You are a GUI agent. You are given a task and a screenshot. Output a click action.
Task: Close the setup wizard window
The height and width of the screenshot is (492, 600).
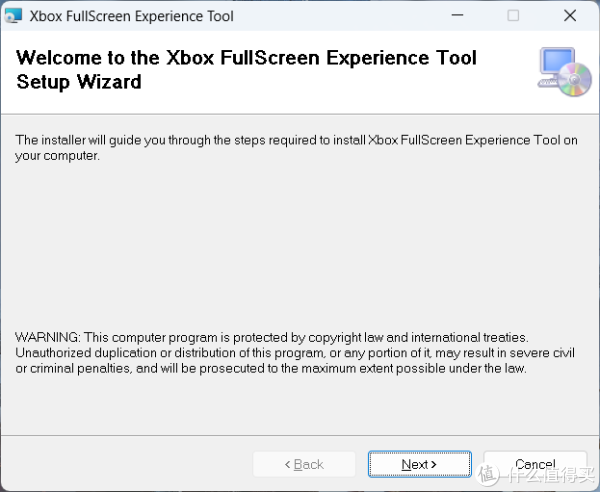pyautogui.click(x=568, y=16)
